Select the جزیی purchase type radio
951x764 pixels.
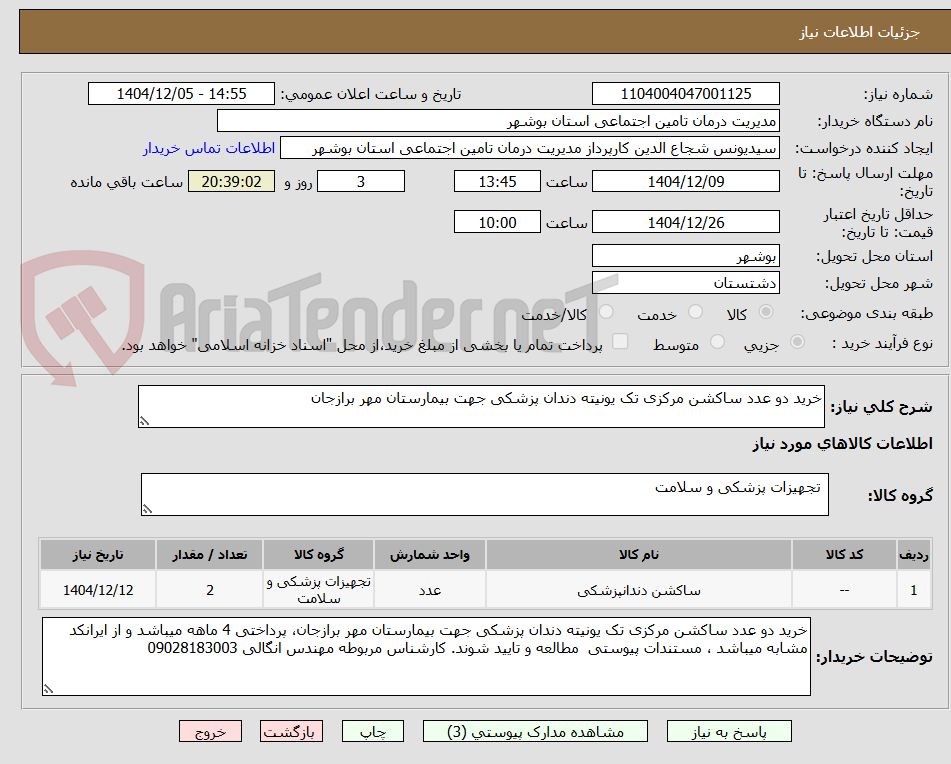(x=797, y=342)
